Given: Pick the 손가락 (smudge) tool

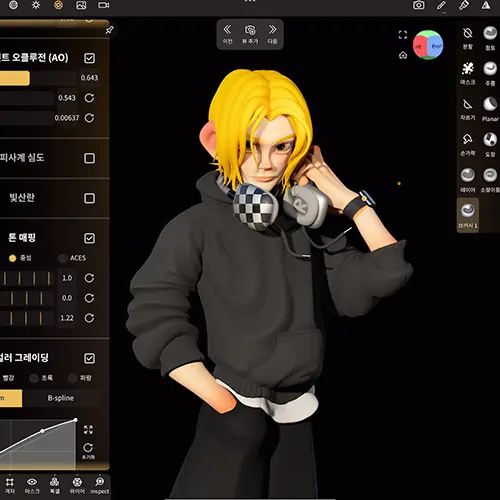Looking at the screenshot, I should point(468,144).
